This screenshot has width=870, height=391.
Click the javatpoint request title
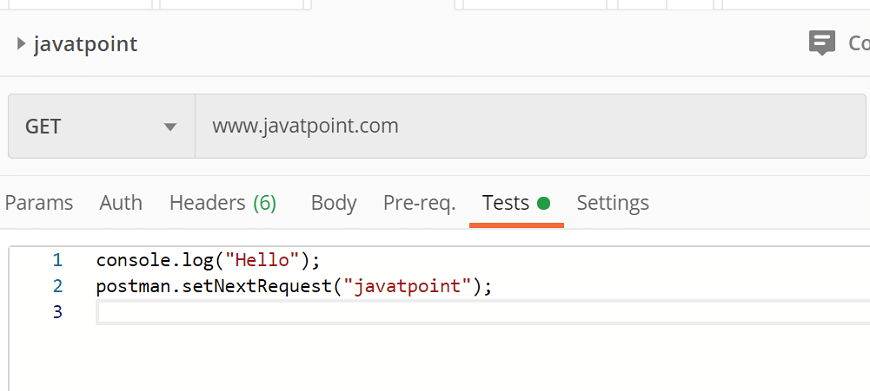click(x=85, y=44)
